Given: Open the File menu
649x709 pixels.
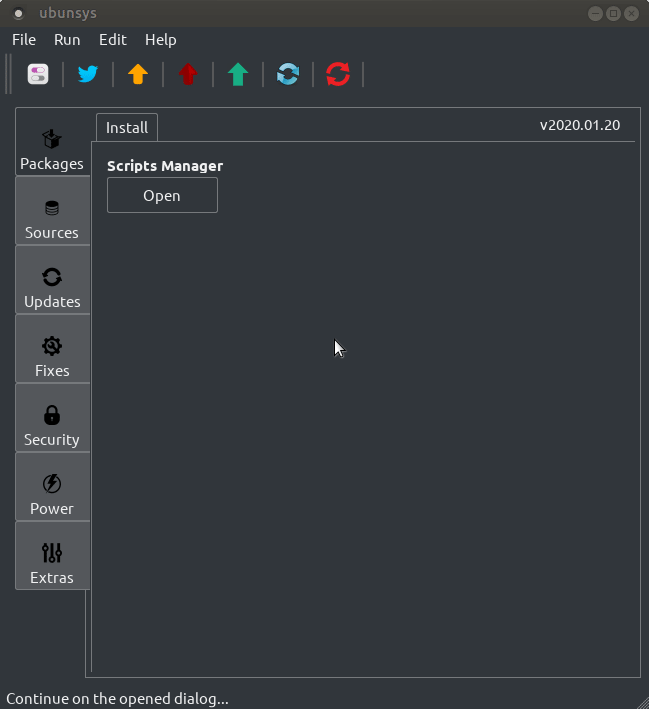Looking at the screenshot, I should point(24,40).
